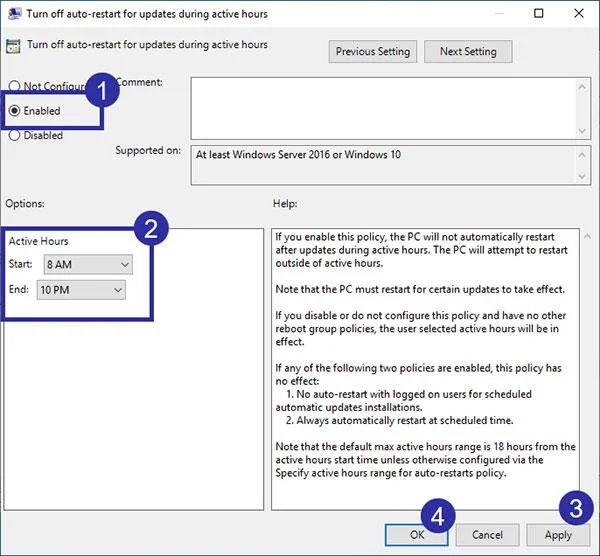Image resolution: width=600 pixels, height=556 pixels.
Task: Select the Not Configured radio button
Action: 14,86
